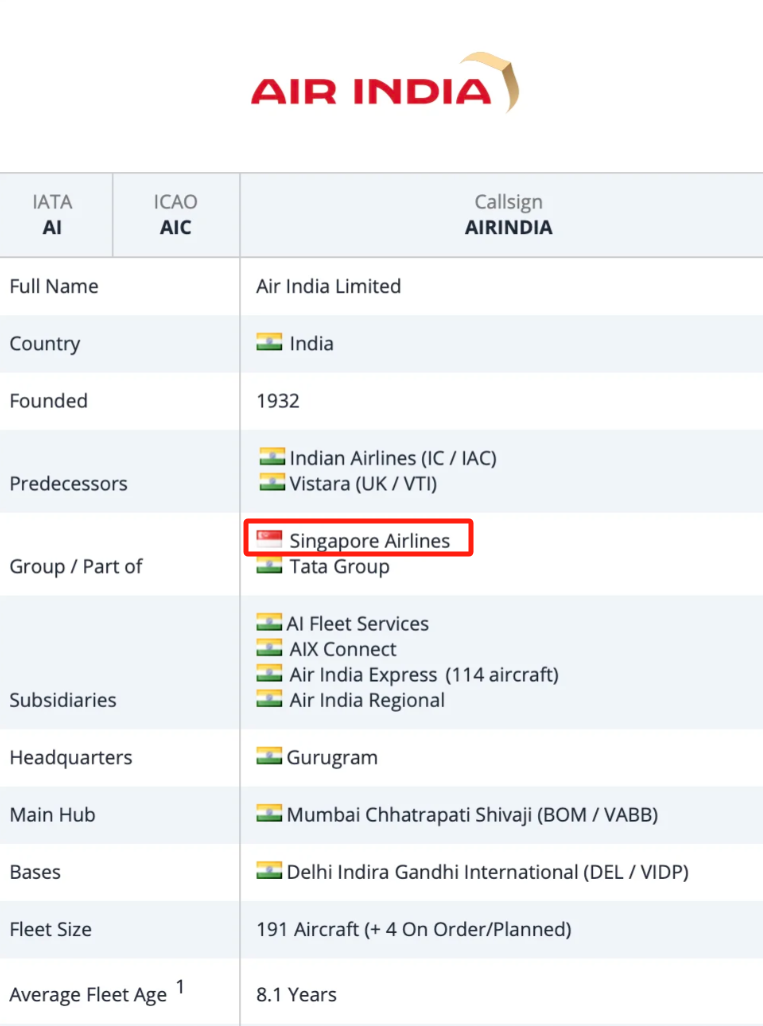The image size is (763, 1026).
Task: Click the flag next to Tata Group
Action: click(x=269, y=565)
